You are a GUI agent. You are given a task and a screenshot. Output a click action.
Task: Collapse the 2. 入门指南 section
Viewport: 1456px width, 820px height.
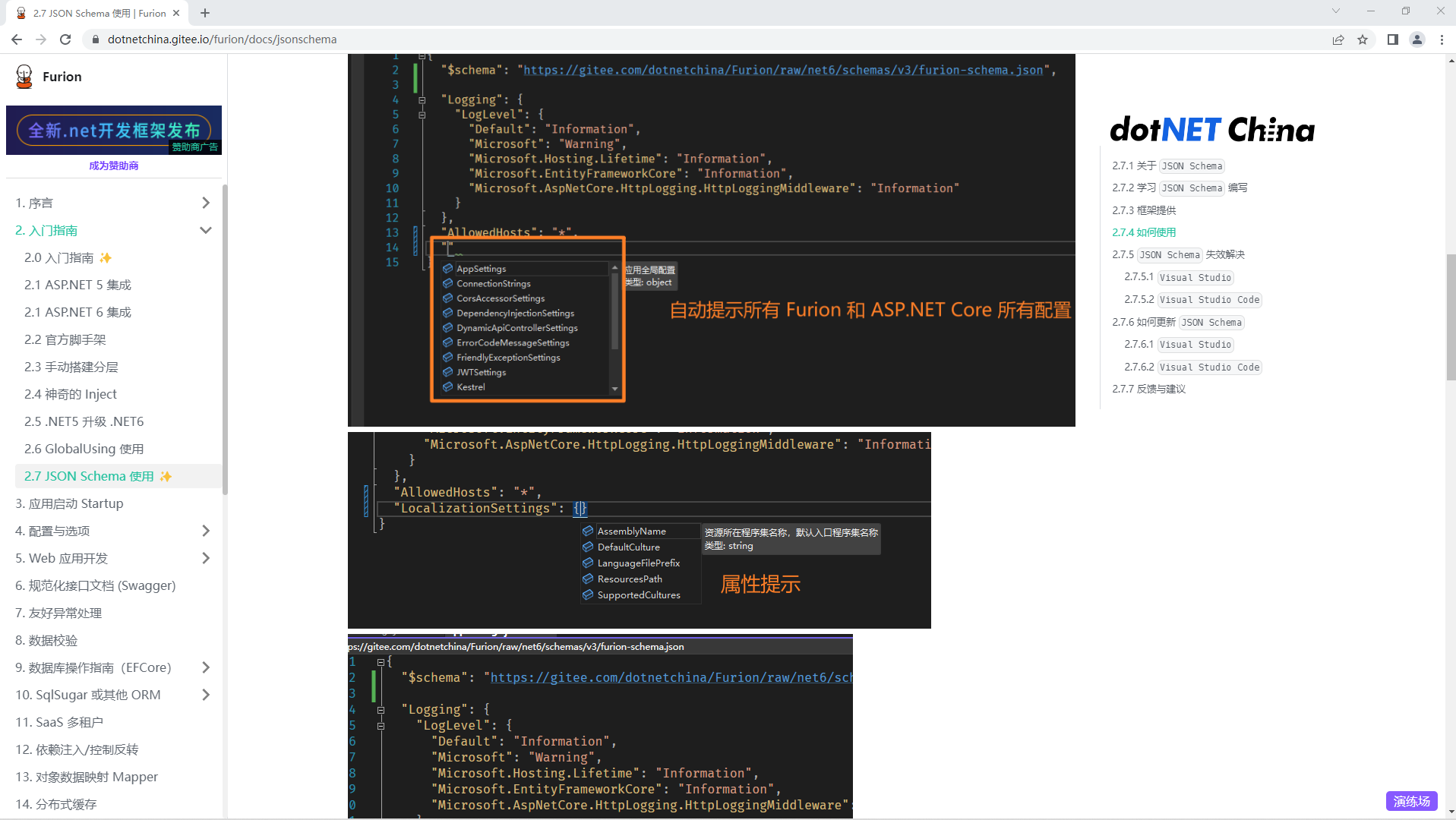point(206,230)
